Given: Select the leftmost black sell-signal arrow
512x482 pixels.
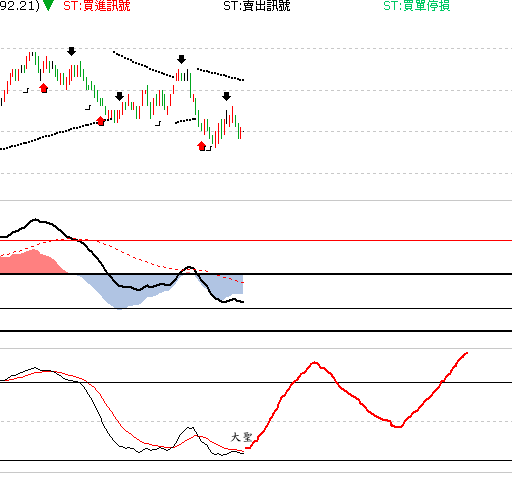Looking at the screenshot, I should tap(71, 51).
